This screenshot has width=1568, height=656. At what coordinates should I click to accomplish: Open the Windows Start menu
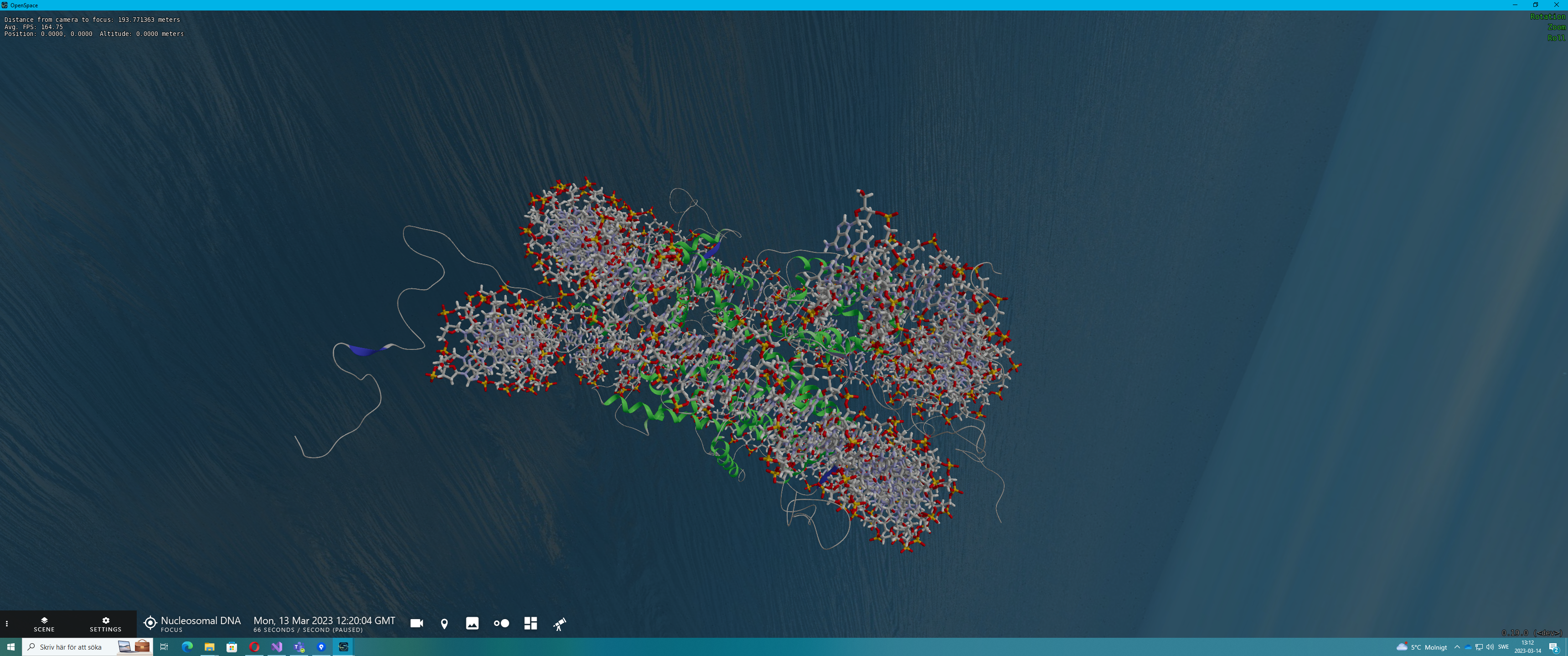10,647
